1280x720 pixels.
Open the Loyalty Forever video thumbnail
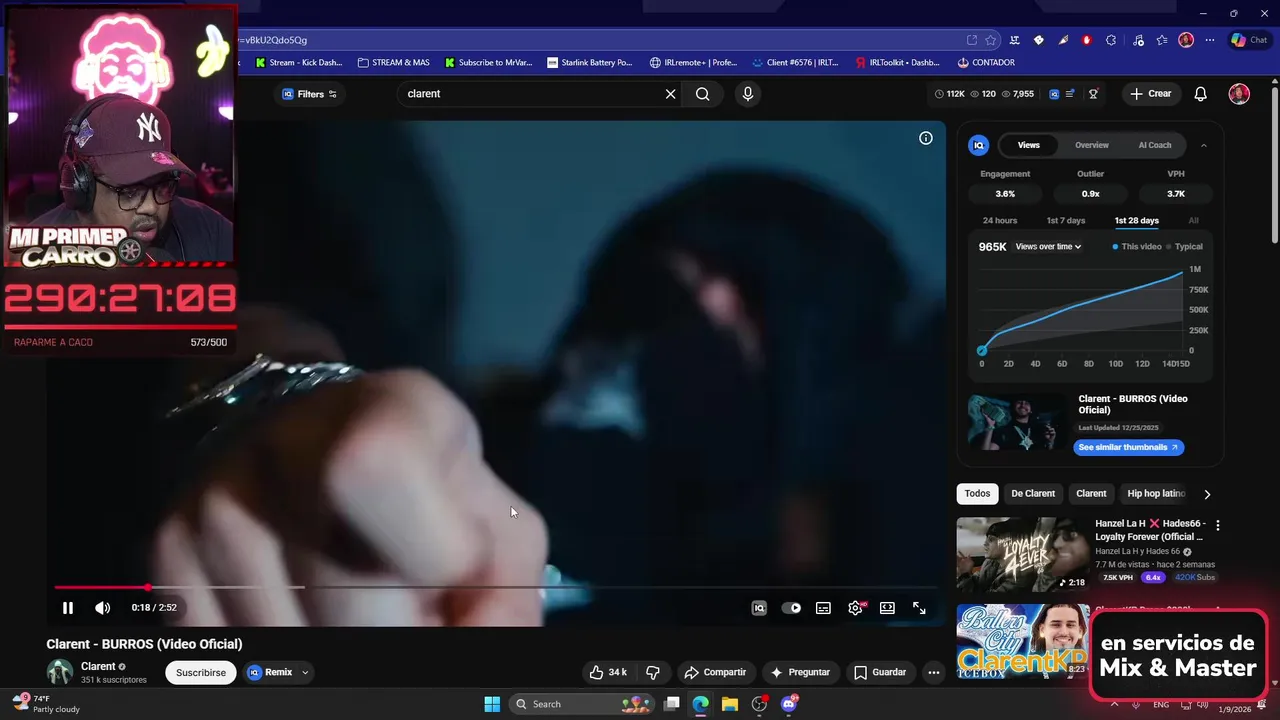(x=1023, y=555)
